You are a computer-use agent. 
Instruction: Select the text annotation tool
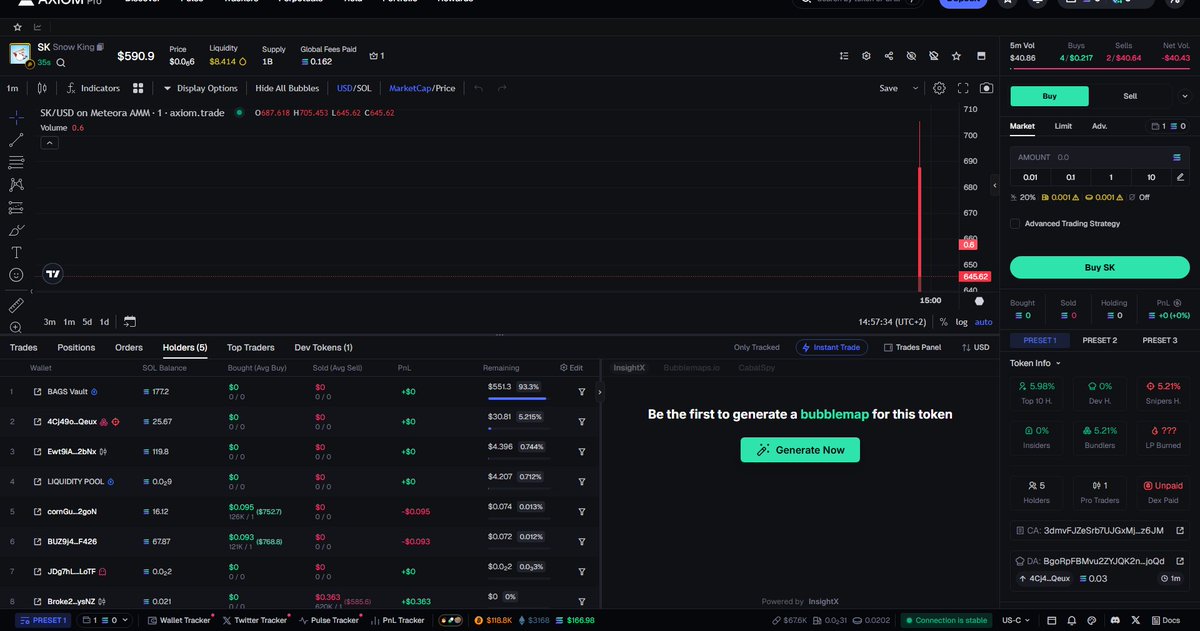click(16, 253)
